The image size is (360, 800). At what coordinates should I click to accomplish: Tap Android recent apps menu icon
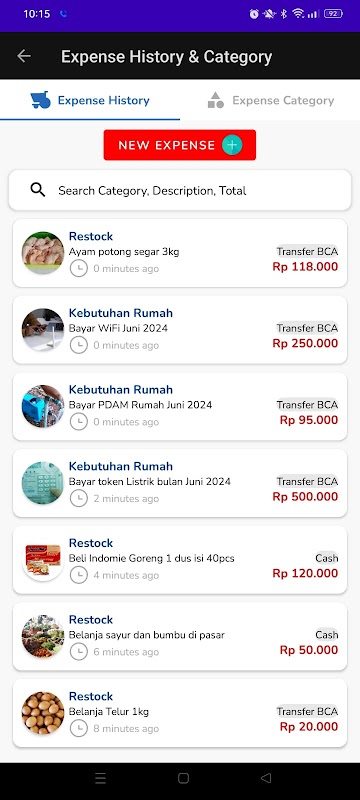[100, 778]
